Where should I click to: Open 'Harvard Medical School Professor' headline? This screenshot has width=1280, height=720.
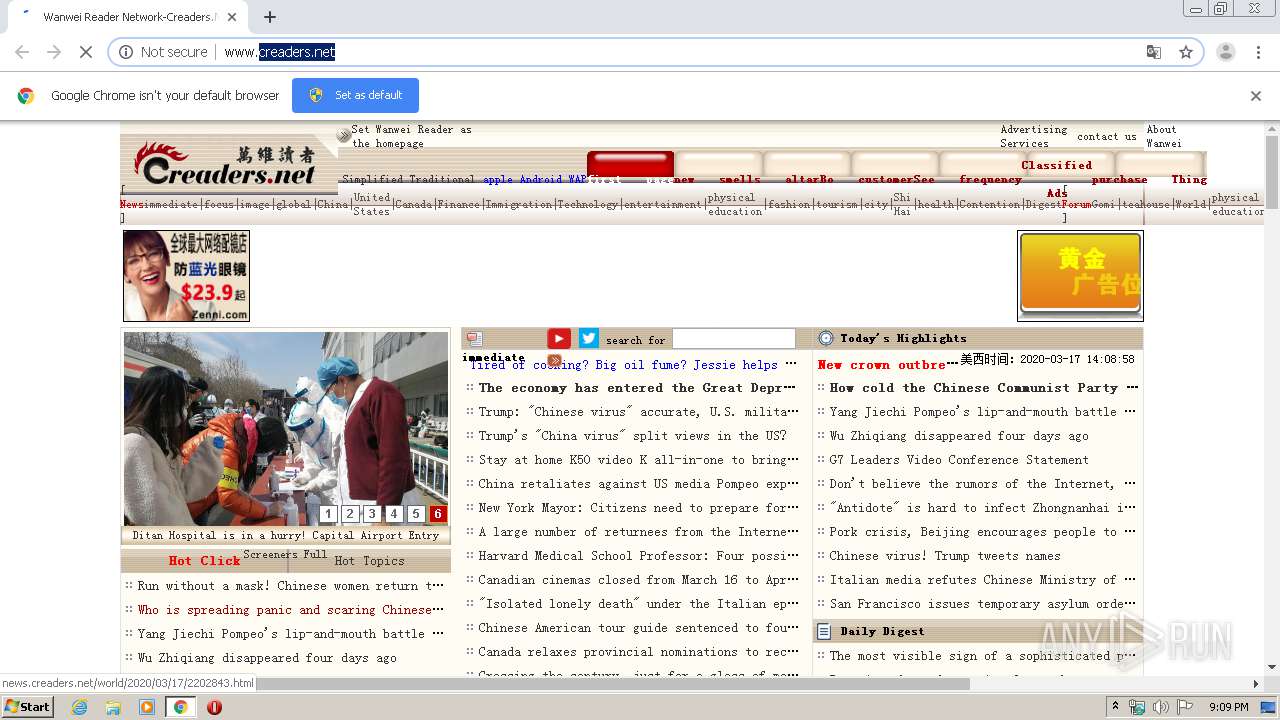coord(638,556)
